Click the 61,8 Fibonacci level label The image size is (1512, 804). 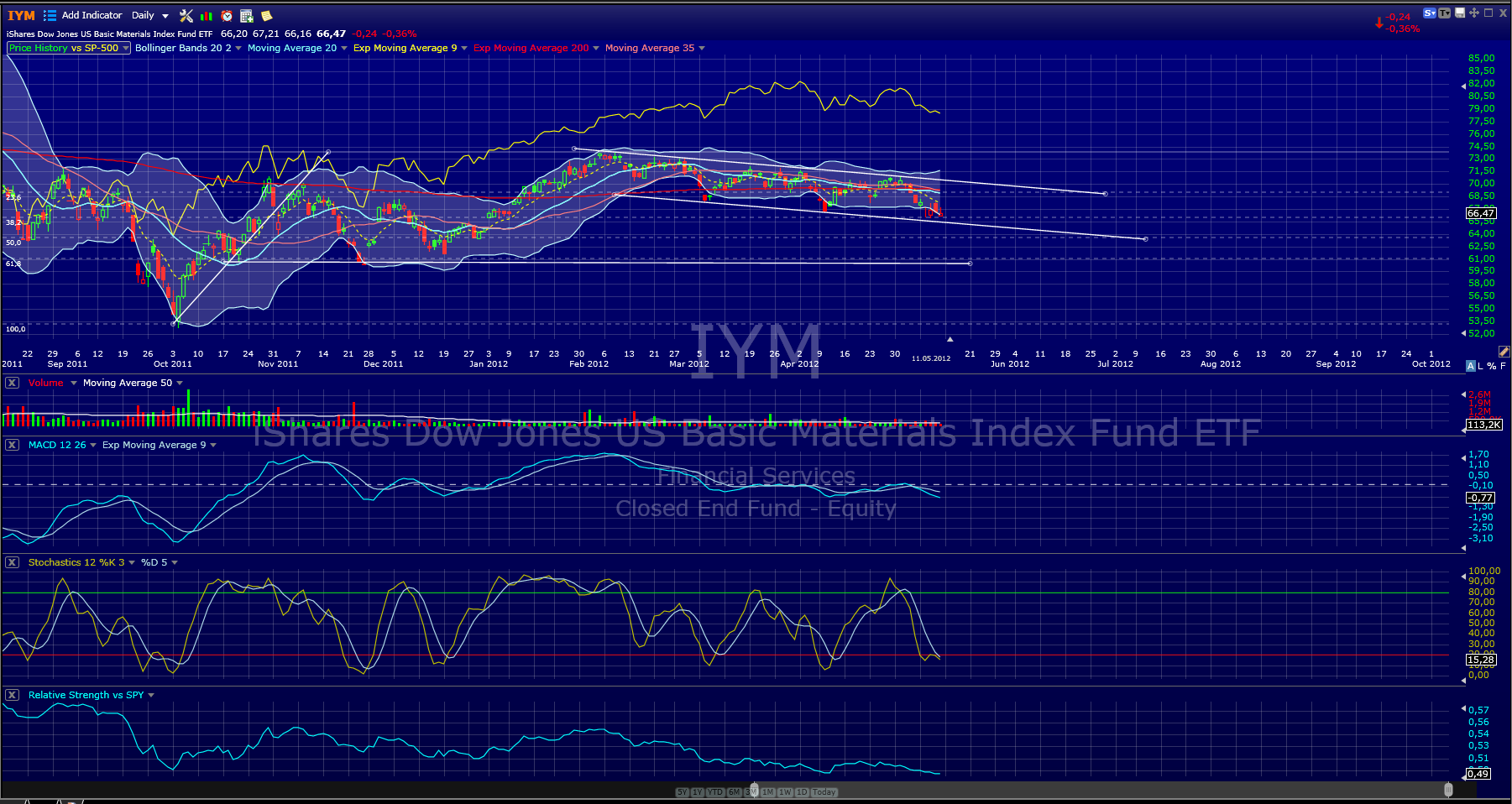(13, 264)
